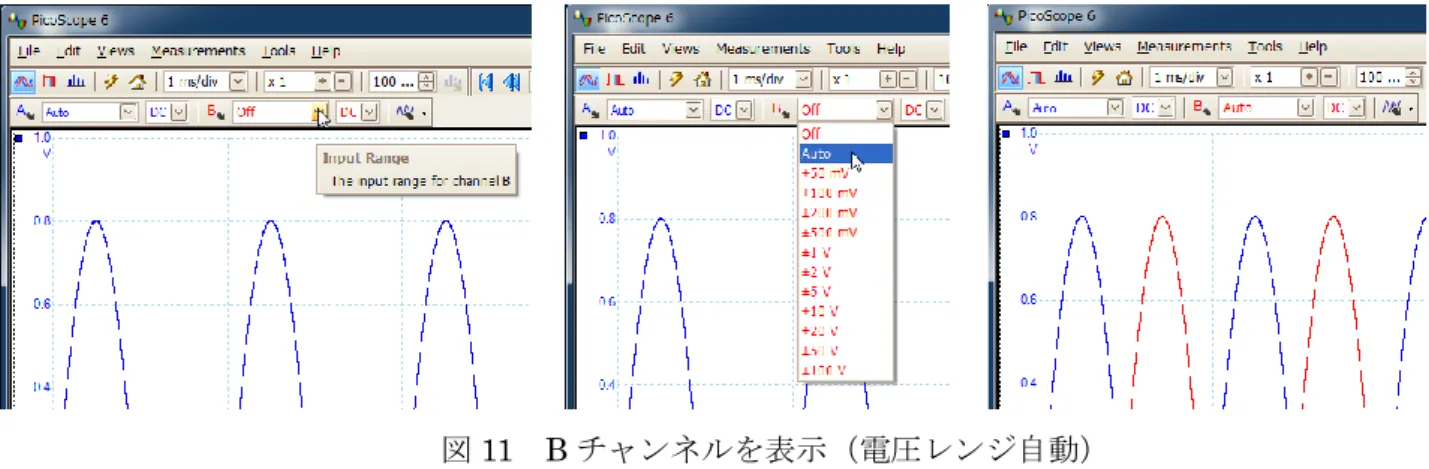1429x469 pixels.
Task: Open Channel B options in right window
Action: pos(1203,107)
